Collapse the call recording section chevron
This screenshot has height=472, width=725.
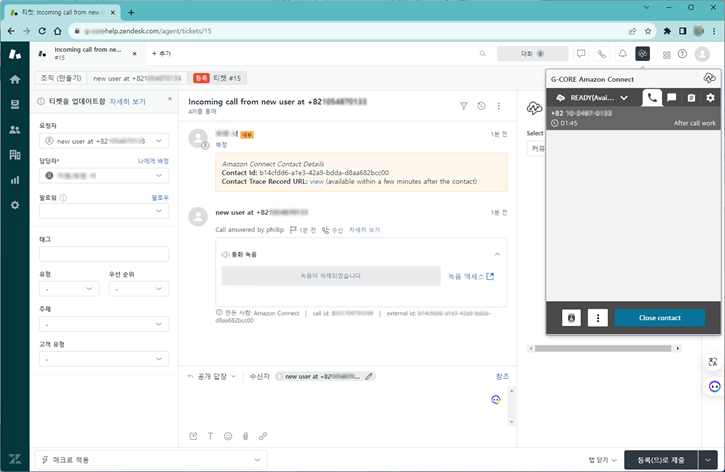(x=497, y=254)
